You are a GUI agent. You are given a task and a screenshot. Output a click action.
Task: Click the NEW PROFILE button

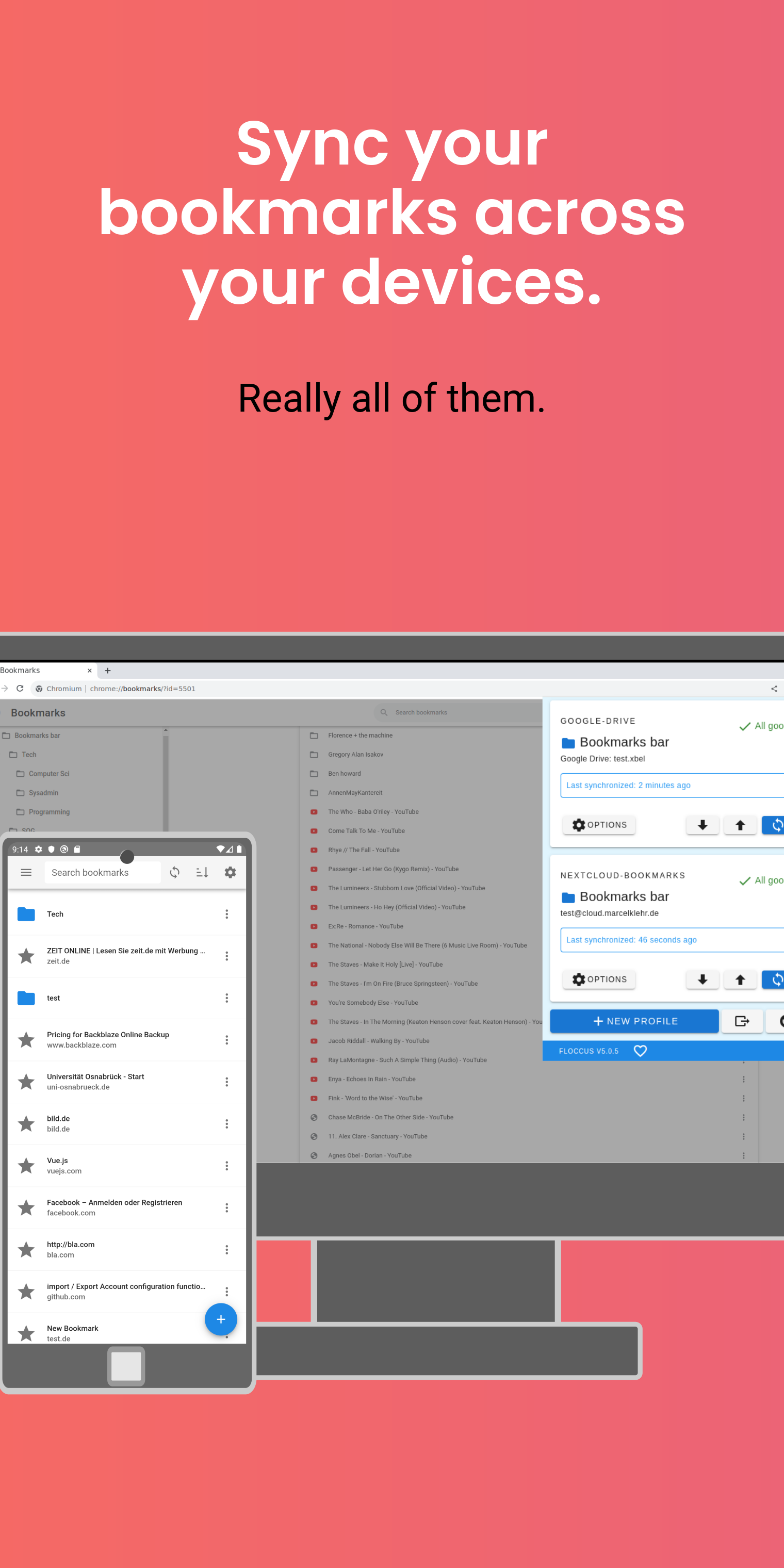click(634, 1021)
